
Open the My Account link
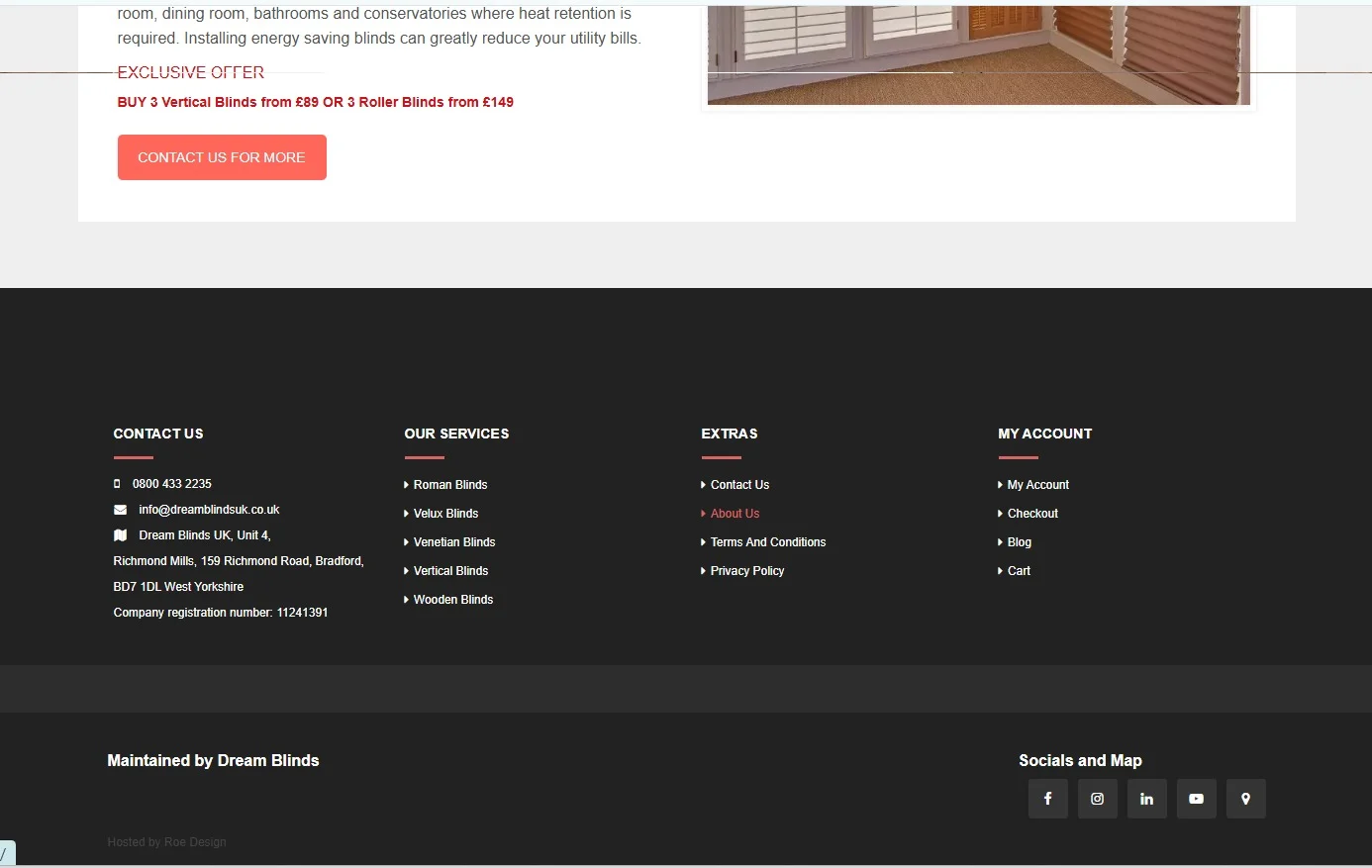tap(1038, 485)
